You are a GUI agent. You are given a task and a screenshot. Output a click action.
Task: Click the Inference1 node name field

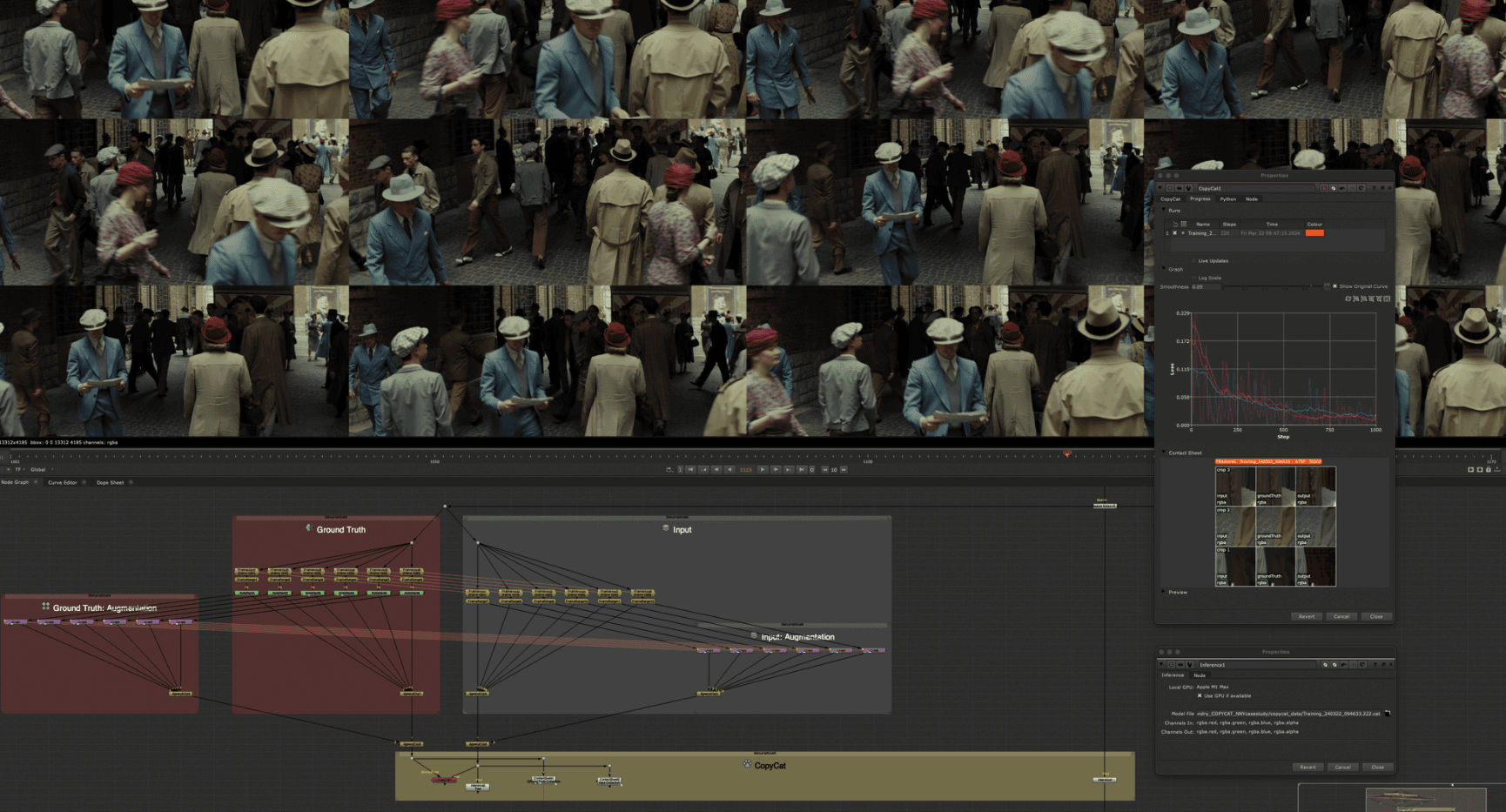tap(1257, 665)
